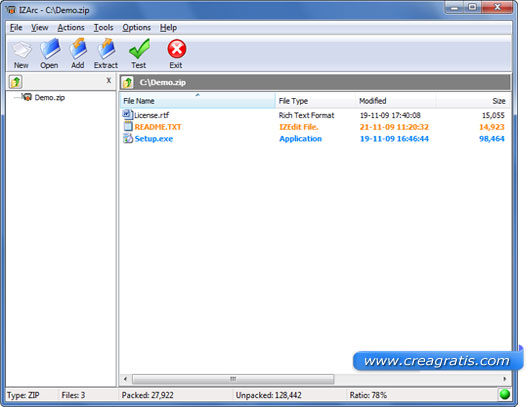Click the up-folder icon in tree pane
Image resolution: width=530 pixels, height=407 pixels.
click(16, 81)
